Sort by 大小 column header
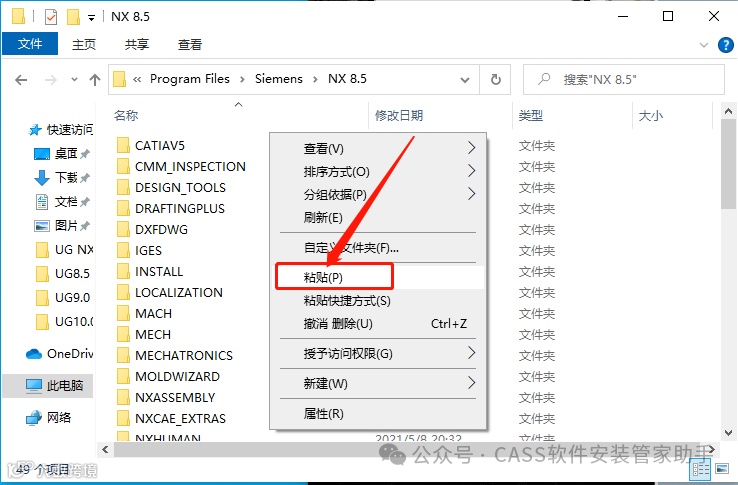Screen dimensions: 738x485 tap(651, 115)
